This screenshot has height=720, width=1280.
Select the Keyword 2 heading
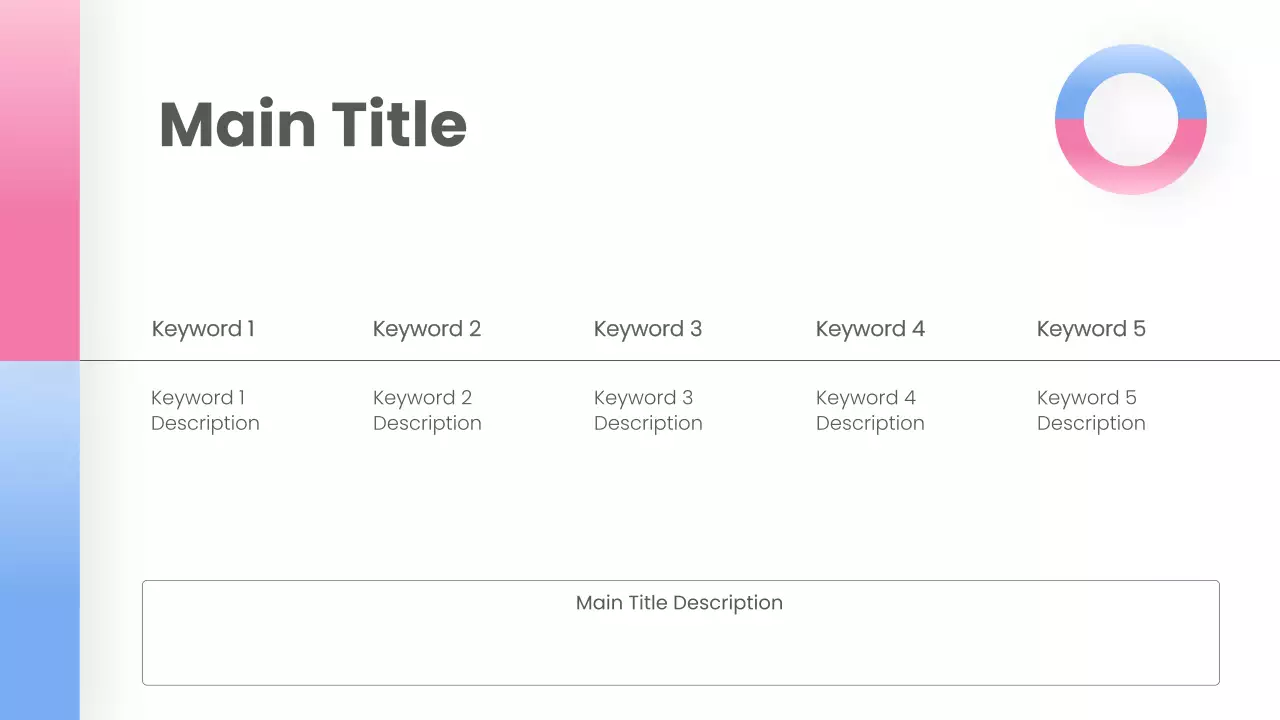point(427,329)
